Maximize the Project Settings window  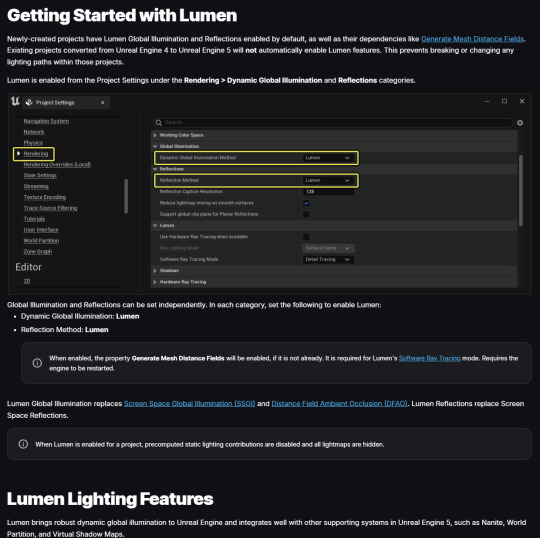[x=504, y=101]
